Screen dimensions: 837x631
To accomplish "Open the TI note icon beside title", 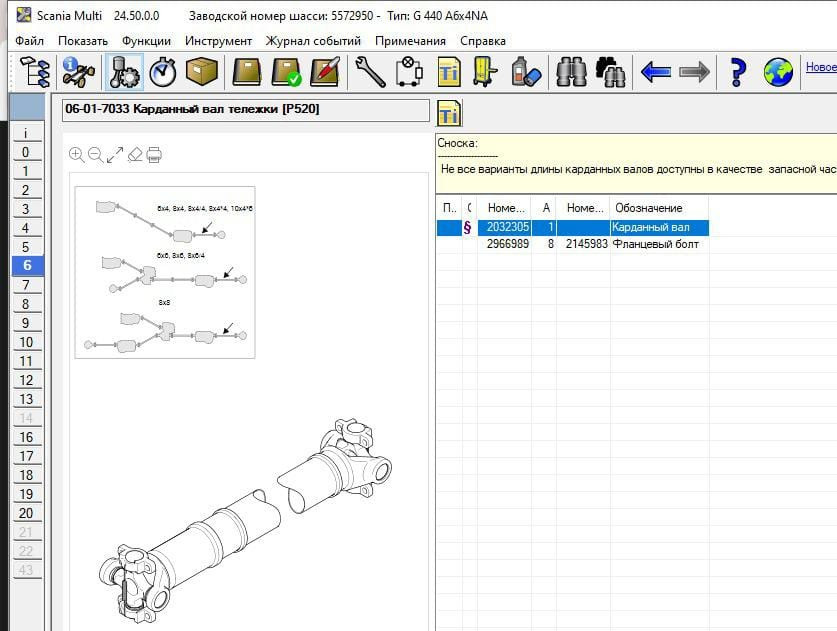I will pos(450,112).
